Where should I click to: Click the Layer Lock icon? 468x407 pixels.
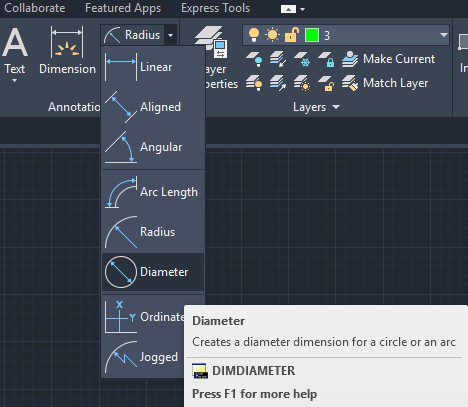[326, 59]
